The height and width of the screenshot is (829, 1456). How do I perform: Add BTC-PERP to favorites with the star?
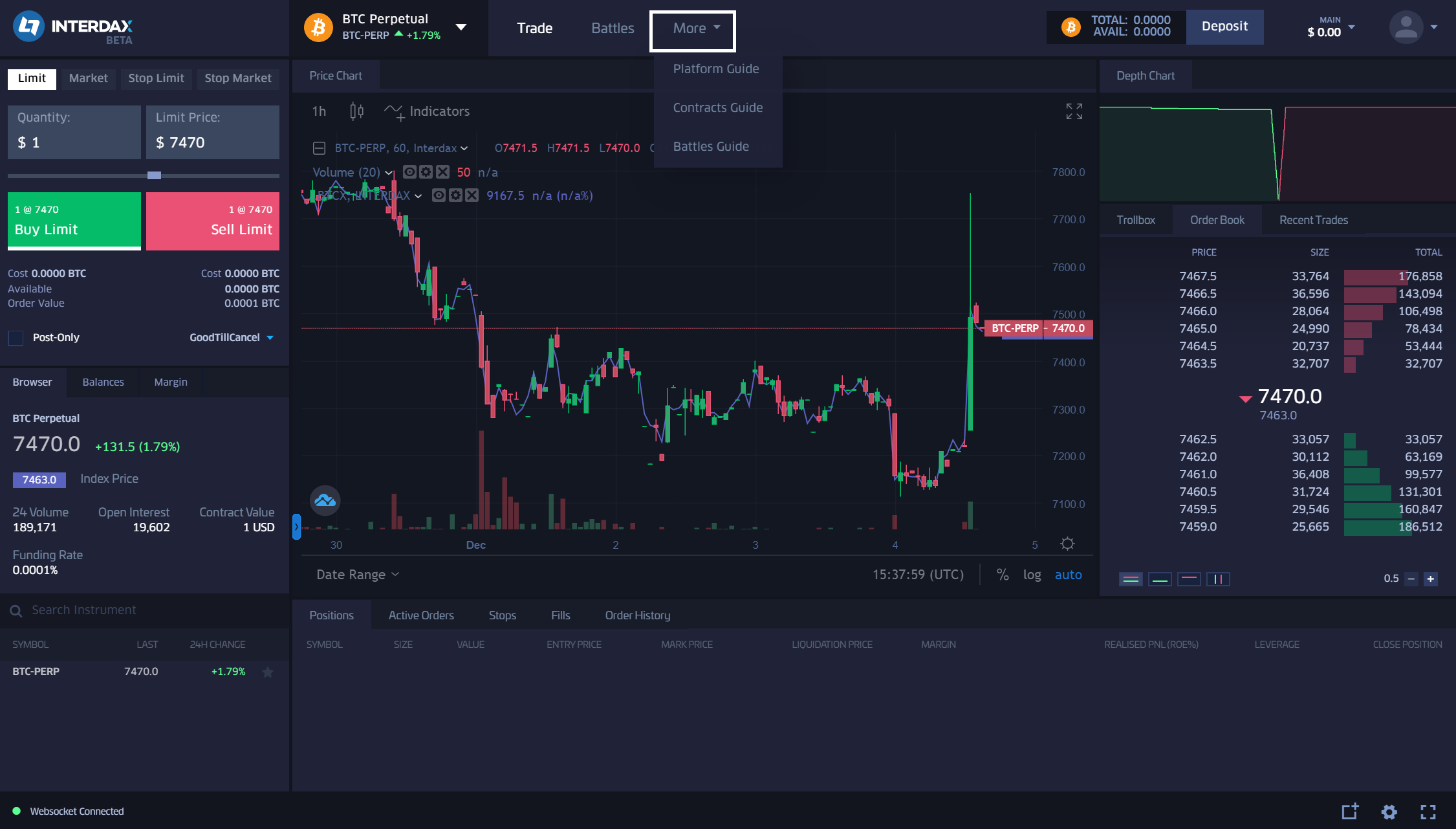268,672
